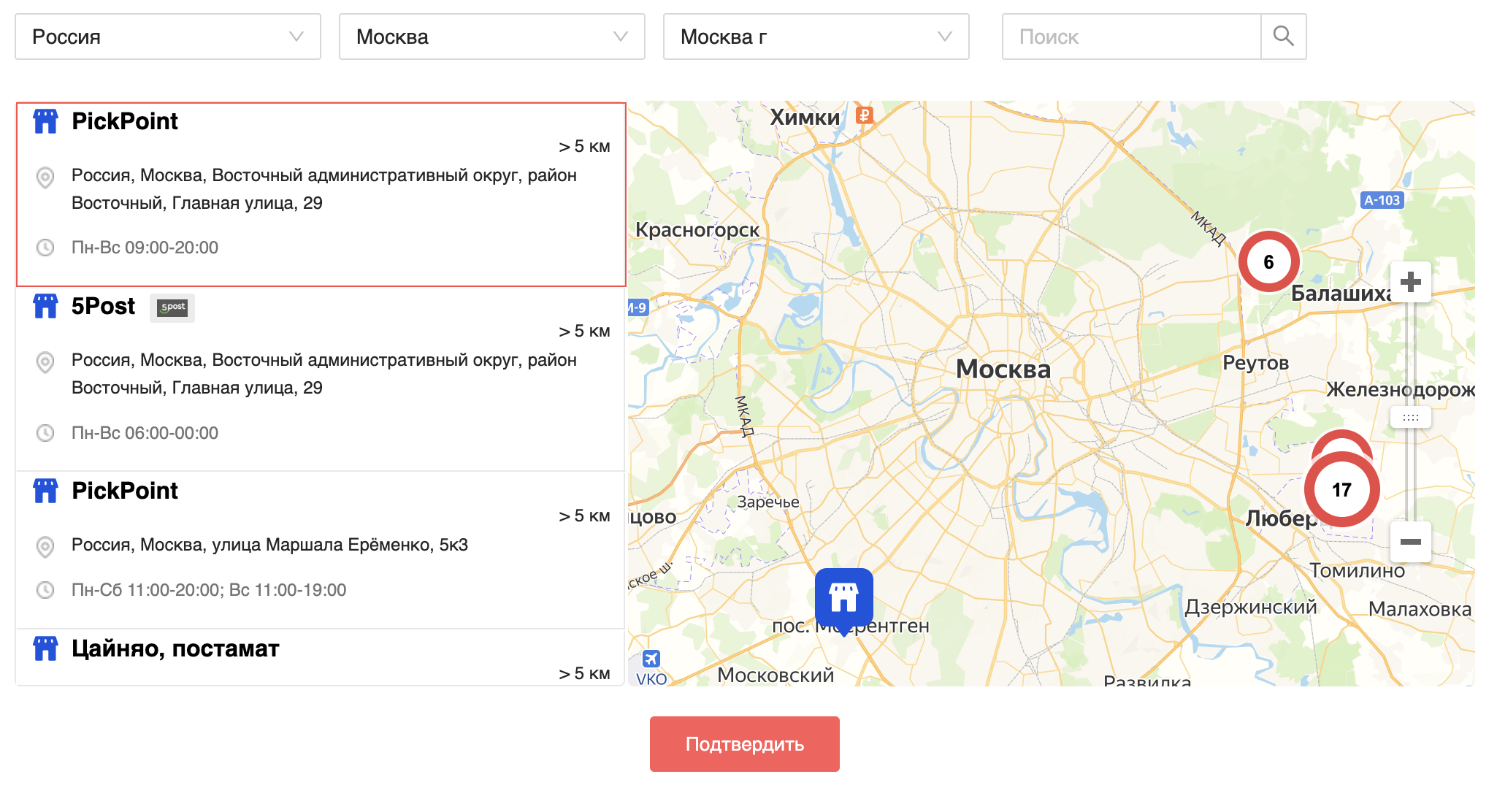Select the 5Post pickup point entry

click(x=321, y=380)
